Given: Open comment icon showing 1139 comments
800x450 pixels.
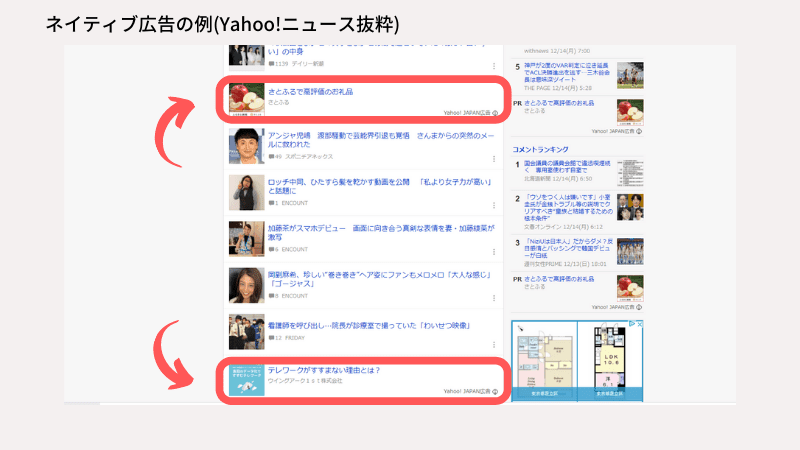Looking at the screenshot, I should pos(271,64).
